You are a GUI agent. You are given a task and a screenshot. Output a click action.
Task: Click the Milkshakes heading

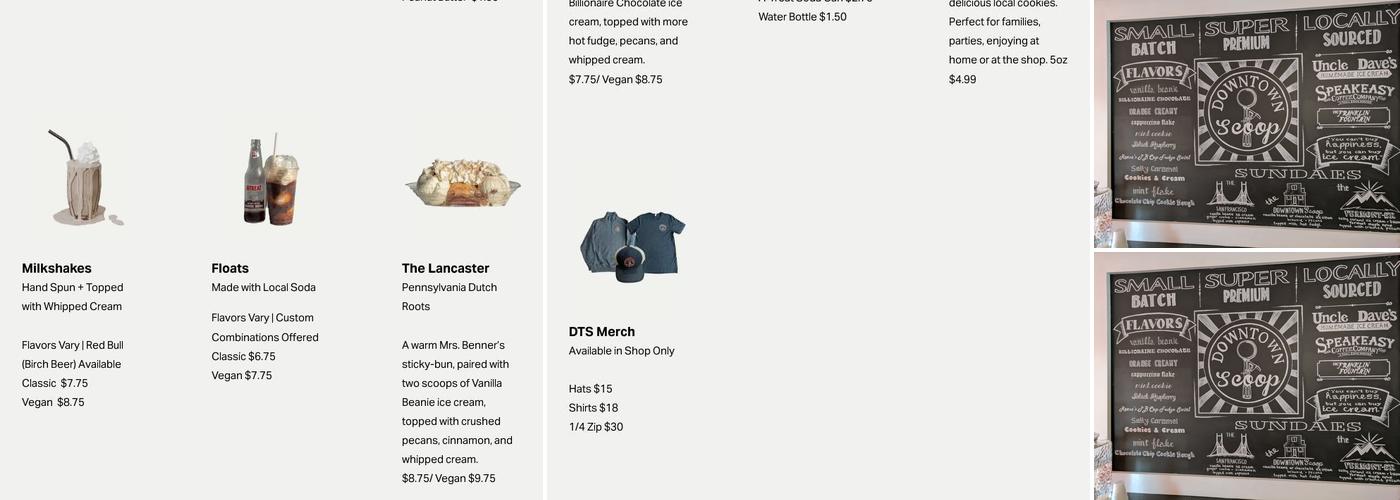click(57, 268)
